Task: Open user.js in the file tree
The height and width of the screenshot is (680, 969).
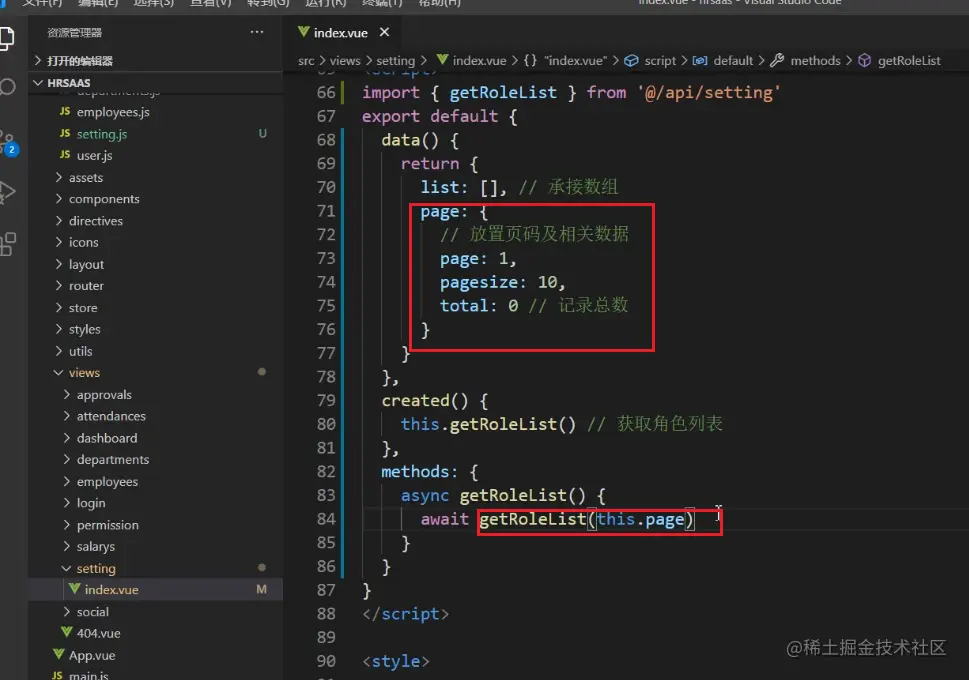Action: (95, 155)
